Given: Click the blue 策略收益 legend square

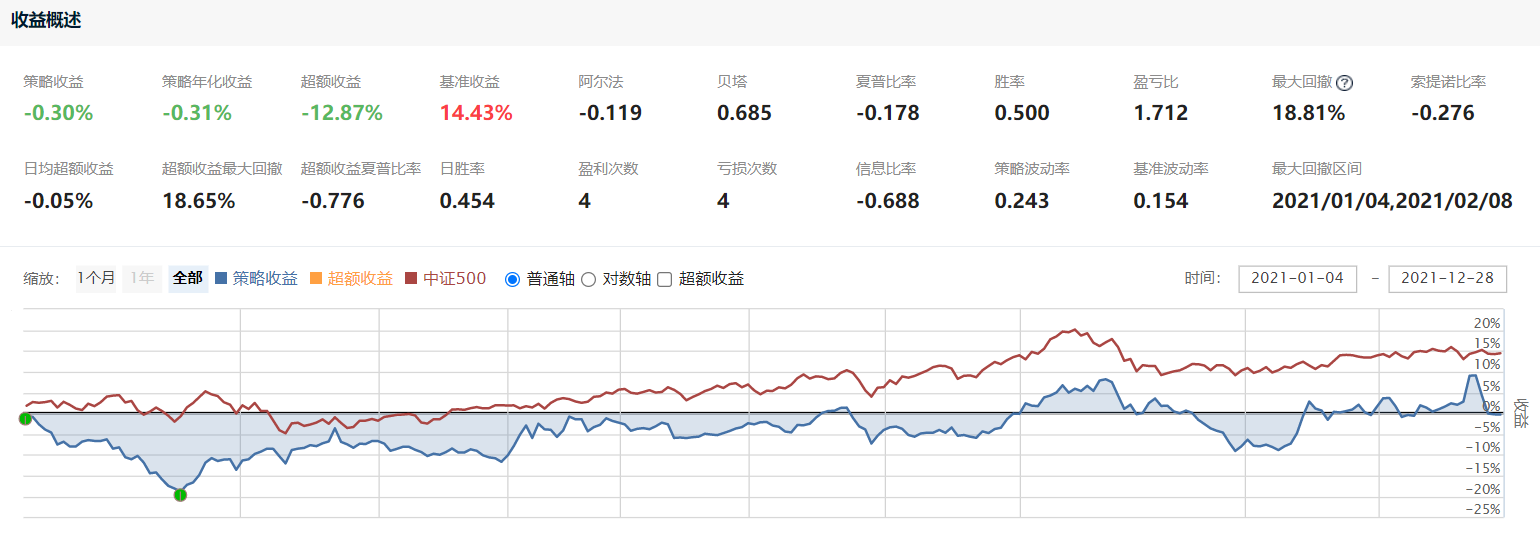Looking at the screenshot, I should (222, 279).
